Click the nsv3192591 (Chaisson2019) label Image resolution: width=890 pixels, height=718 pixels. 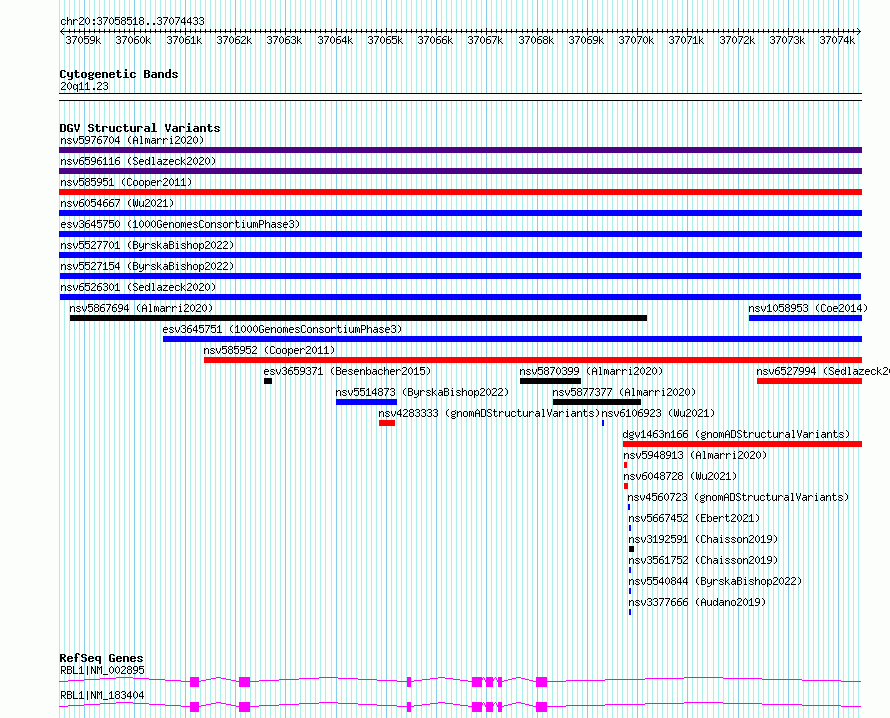(703, 539)
